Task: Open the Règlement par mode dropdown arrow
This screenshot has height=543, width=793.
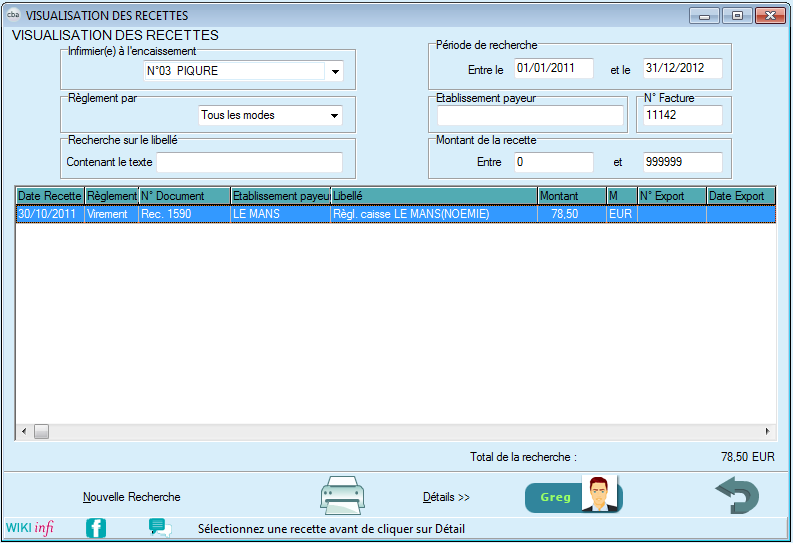Action: pyautogui.click(x=334, y=115)
